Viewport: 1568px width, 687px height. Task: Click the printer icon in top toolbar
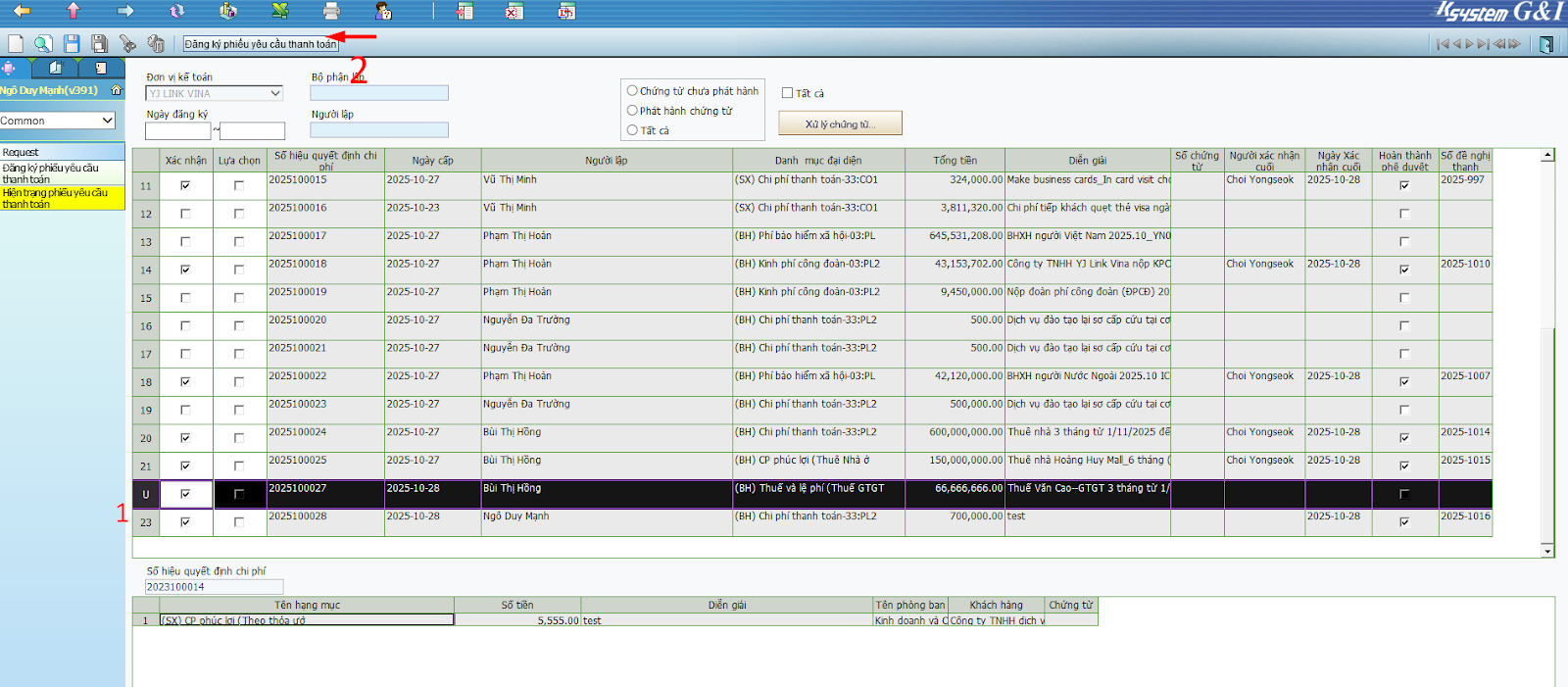click(x=331, y=11)
